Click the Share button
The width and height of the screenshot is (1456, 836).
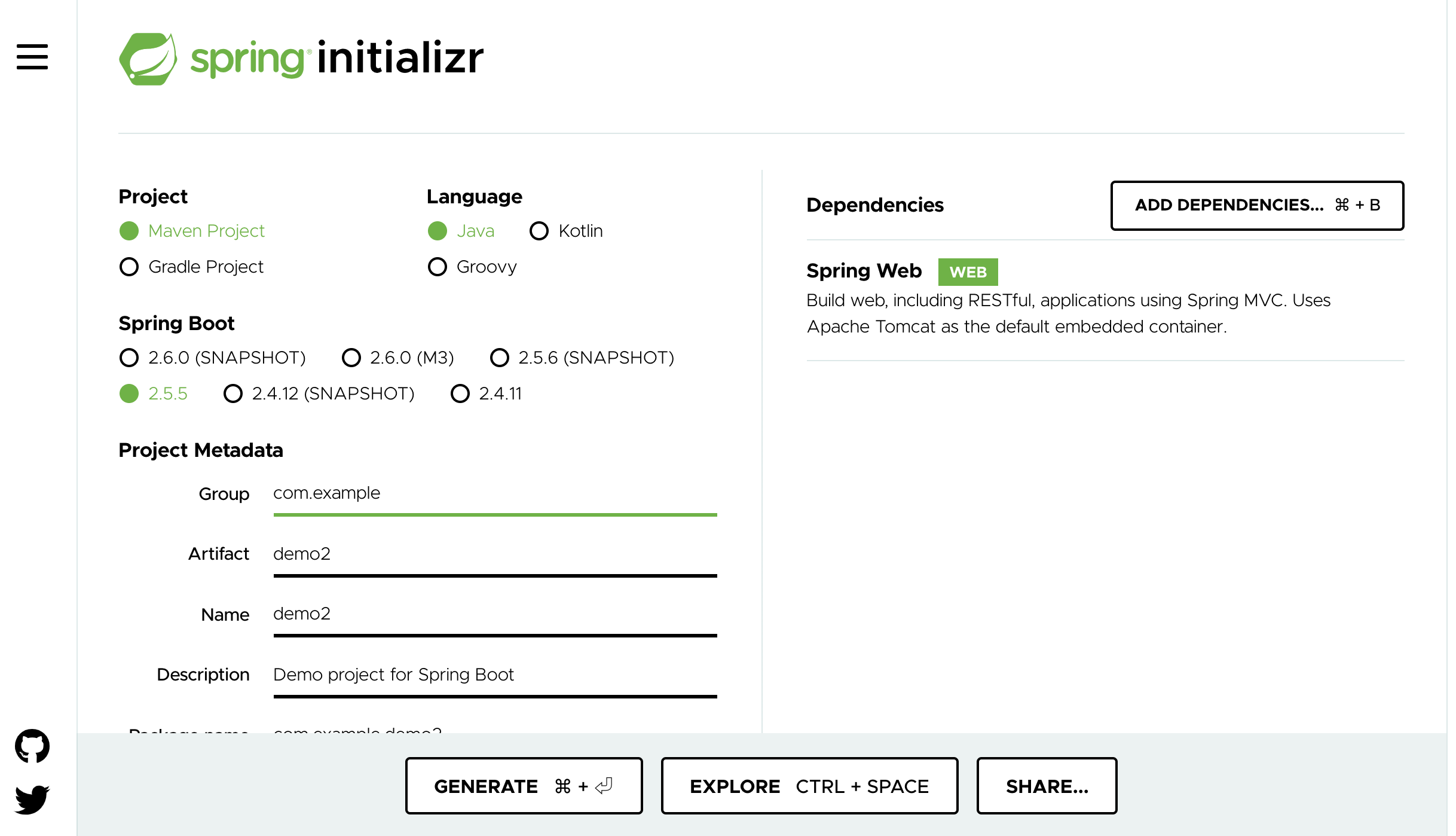[x=1047, y=786]
